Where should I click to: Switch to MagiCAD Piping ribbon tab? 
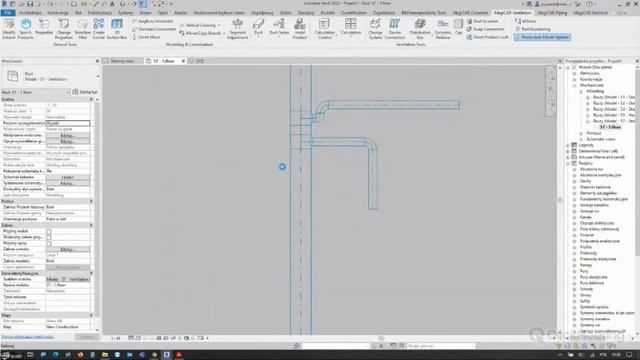pyautogui.click(x=552, y=13)
